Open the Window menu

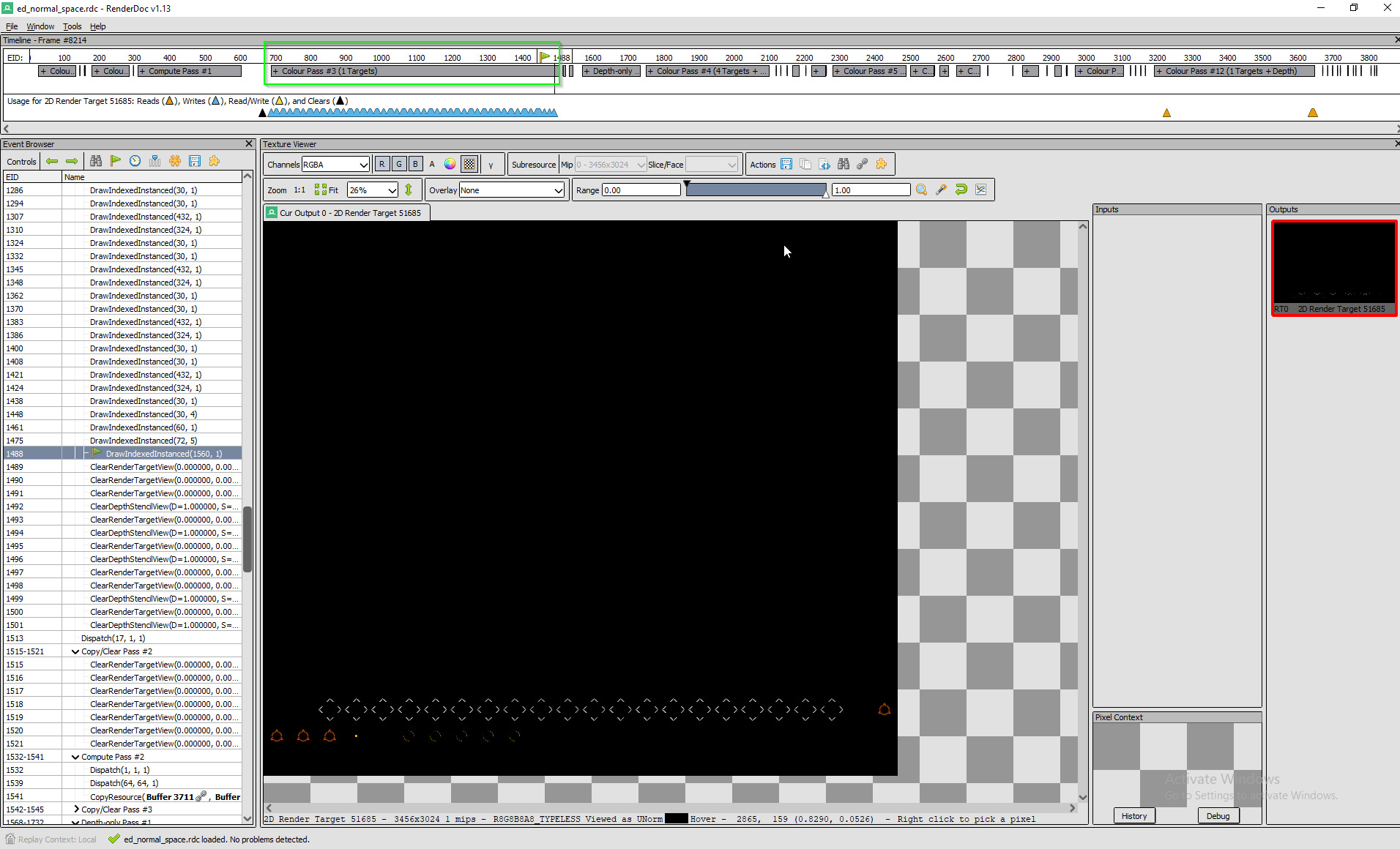pos(40,26)
